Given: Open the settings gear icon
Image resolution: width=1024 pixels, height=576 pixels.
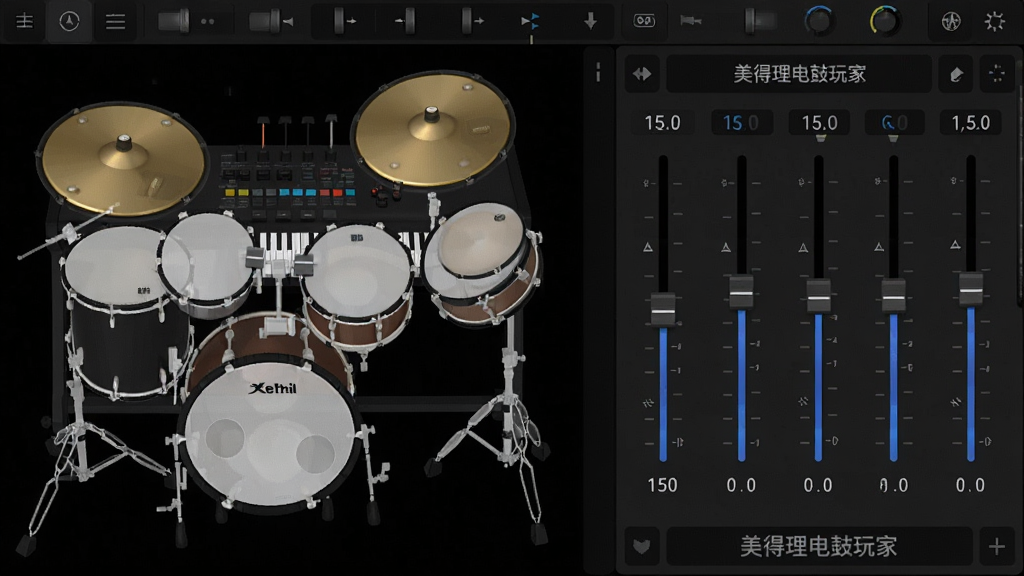Looking at the screenshot, I should pos(995,22).
